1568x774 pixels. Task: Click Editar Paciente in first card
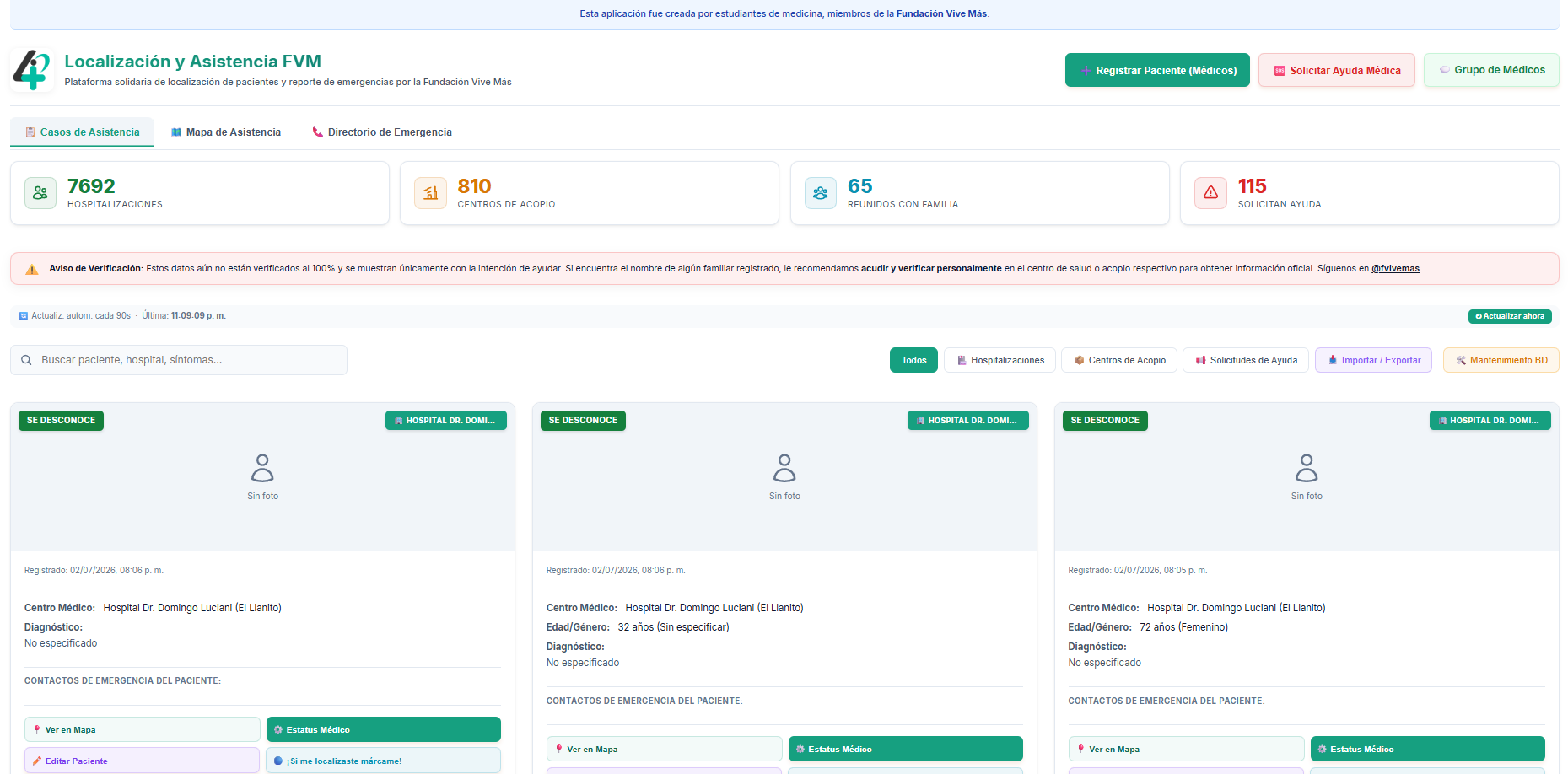[x=143, y=761]
